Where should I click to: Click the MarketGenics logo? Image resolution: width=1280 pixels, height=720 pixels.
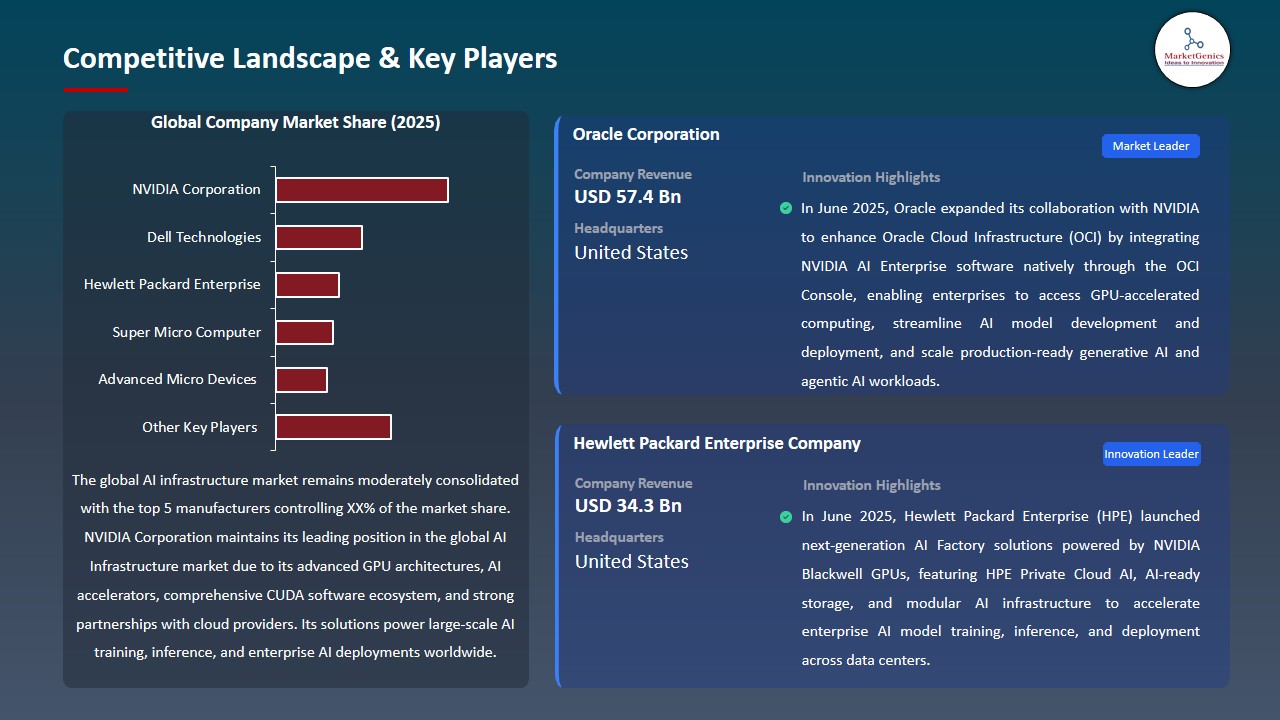click(1192, 49)
